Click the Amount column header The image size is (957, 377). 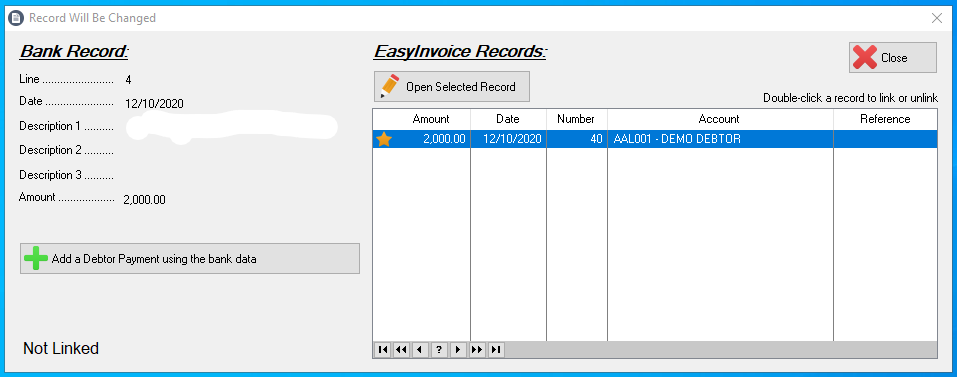tap(421, 119)
